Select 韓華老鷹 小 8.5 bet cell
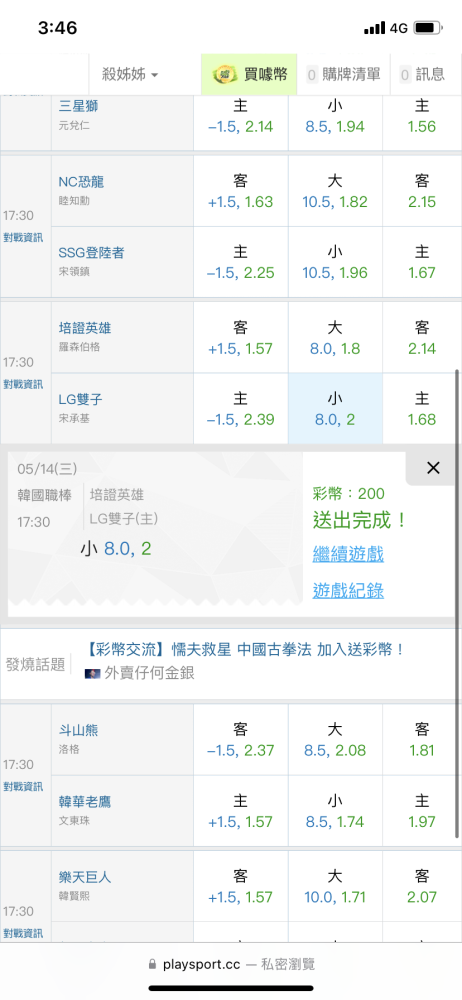Screen dimensions: 462x1000 336,811
